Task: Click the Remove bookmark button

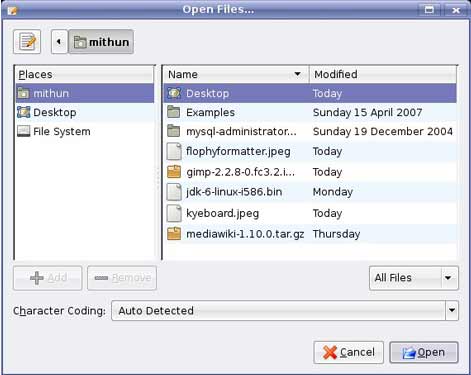Action: coord(122,278)
